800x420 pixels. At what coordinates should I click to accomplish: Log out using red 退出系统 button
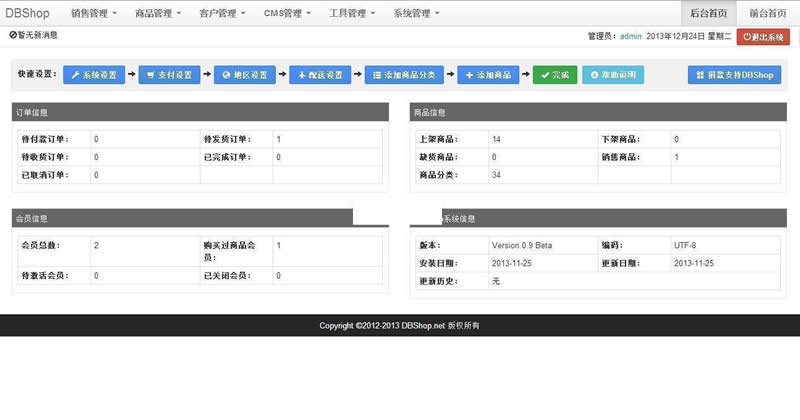click(x=763, y=36)
